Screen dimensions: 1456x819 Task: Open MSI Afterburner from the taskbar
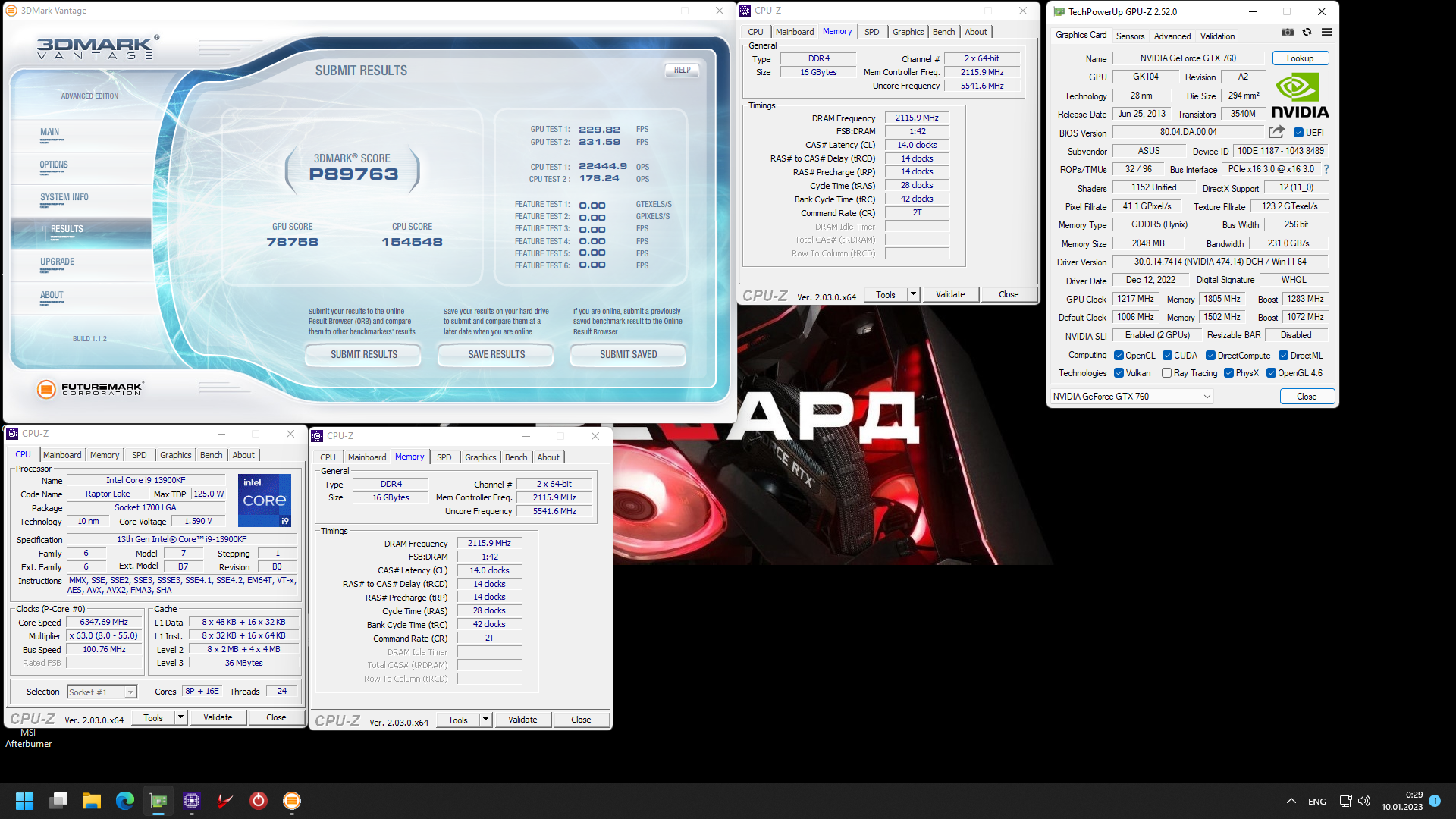point(225,801)
